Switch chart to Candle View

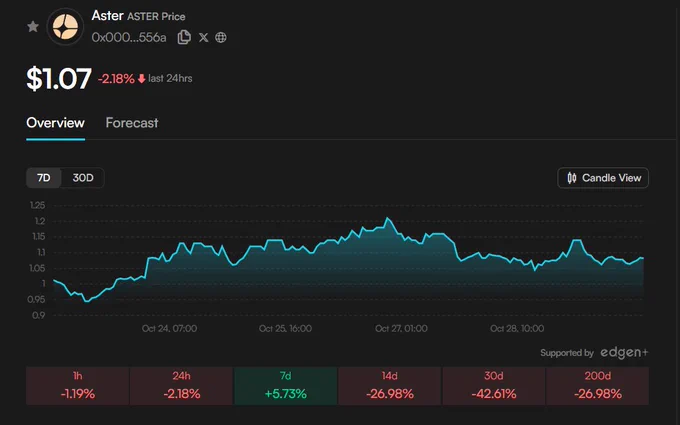603,178
